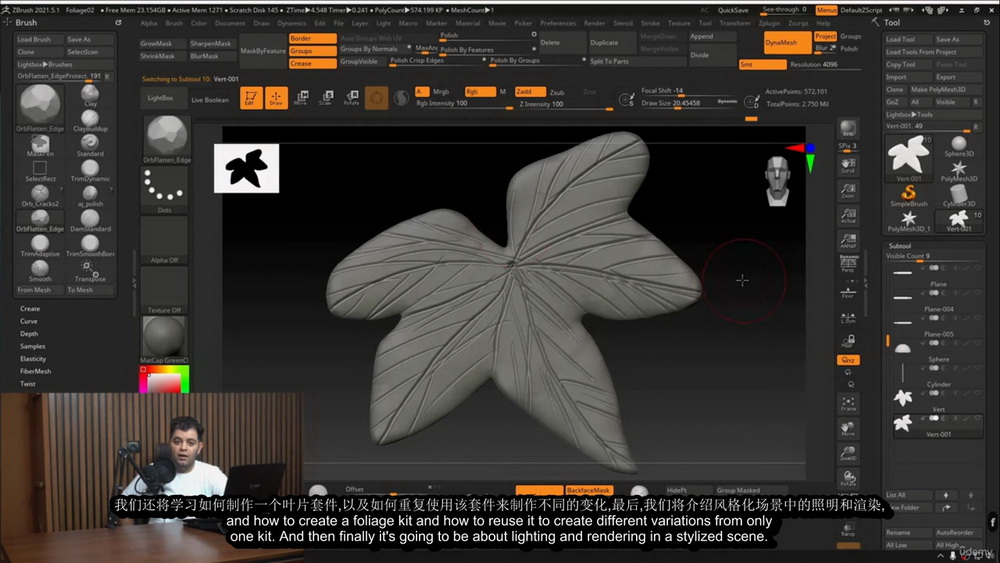The height and width of the screenshot is (563, 1000).
Task: Expand the FiberMesh brush section
Action: tap(35, 371)
